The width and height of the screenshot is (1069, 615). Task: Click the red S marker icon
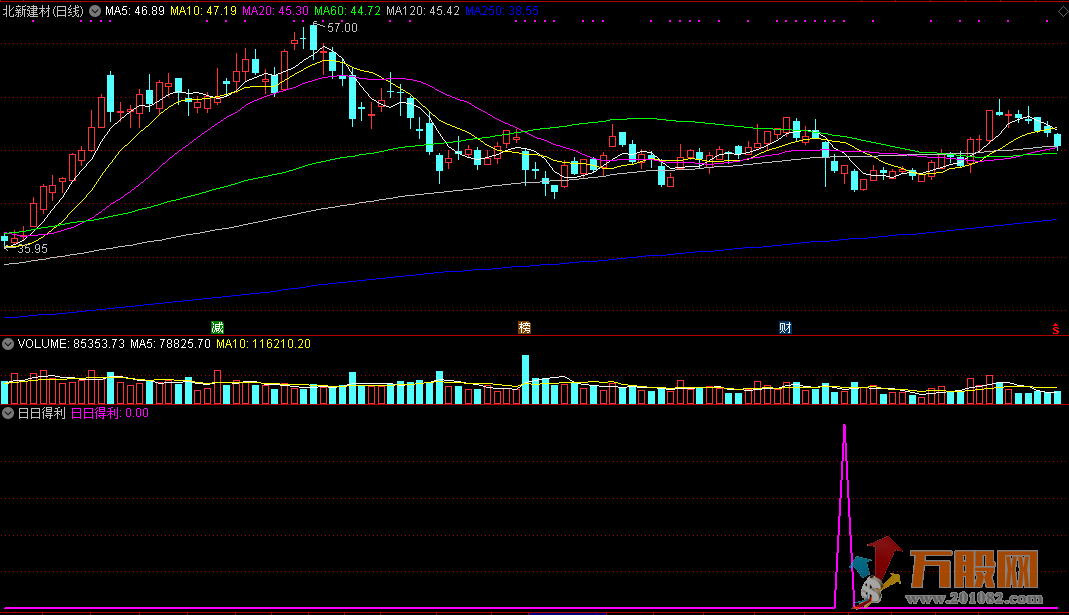click(1055, 329)
